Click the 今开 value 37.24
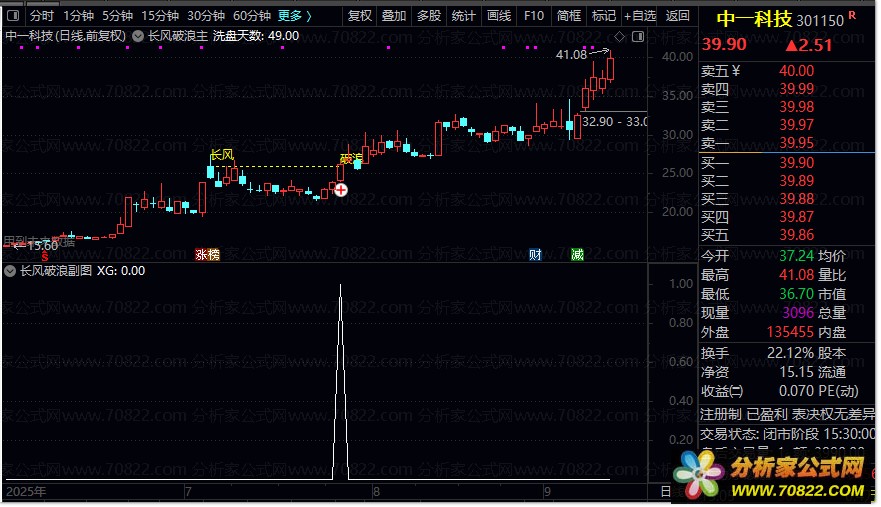Image resolution: width=881 pixels, height=507 pixels. pyautogui.click(x=796, y=256)
